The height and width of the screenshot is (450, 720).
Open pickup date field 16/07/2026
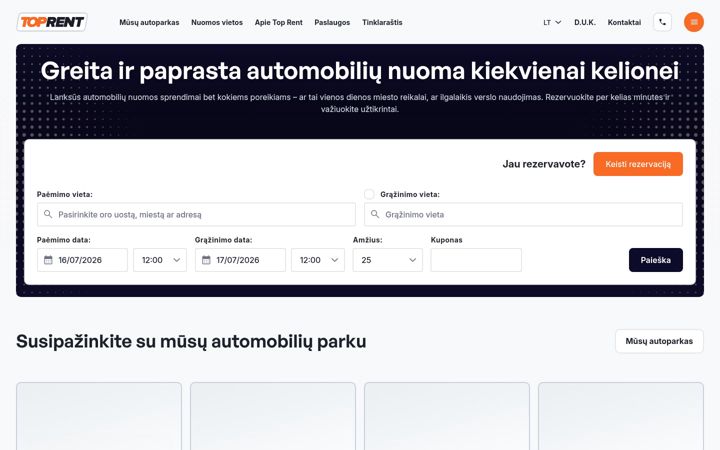pos(82,260)
